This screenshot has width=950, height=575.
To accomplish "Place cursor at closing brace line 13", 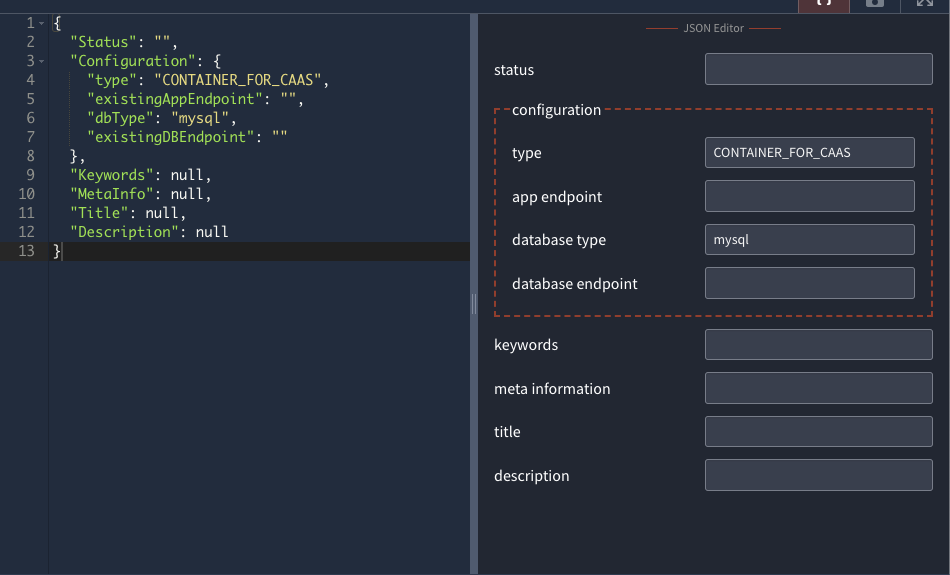I will pos(57,251).
